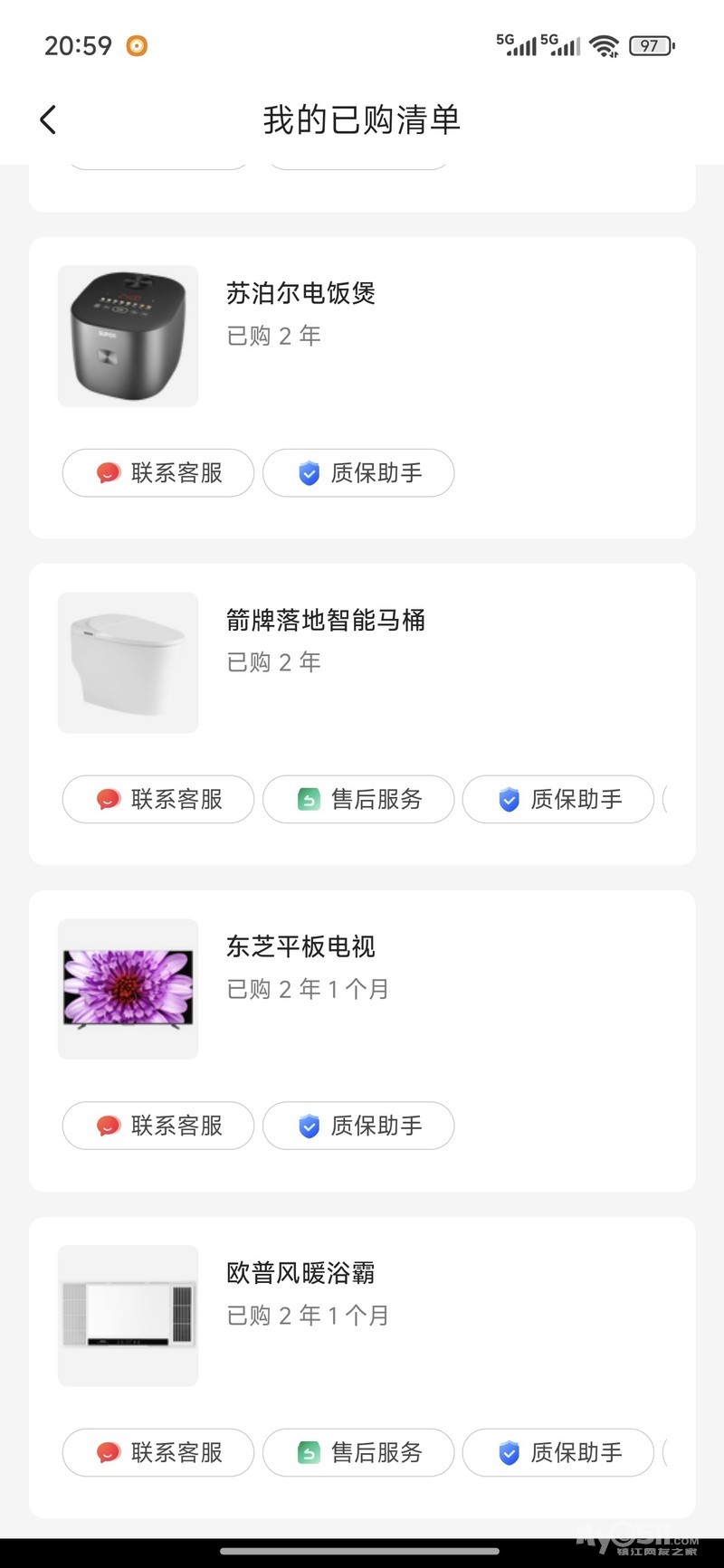Contact customer service for 苏泊尔电饭煲
Screen dimensions: 724x1568
tap(158, 473)
